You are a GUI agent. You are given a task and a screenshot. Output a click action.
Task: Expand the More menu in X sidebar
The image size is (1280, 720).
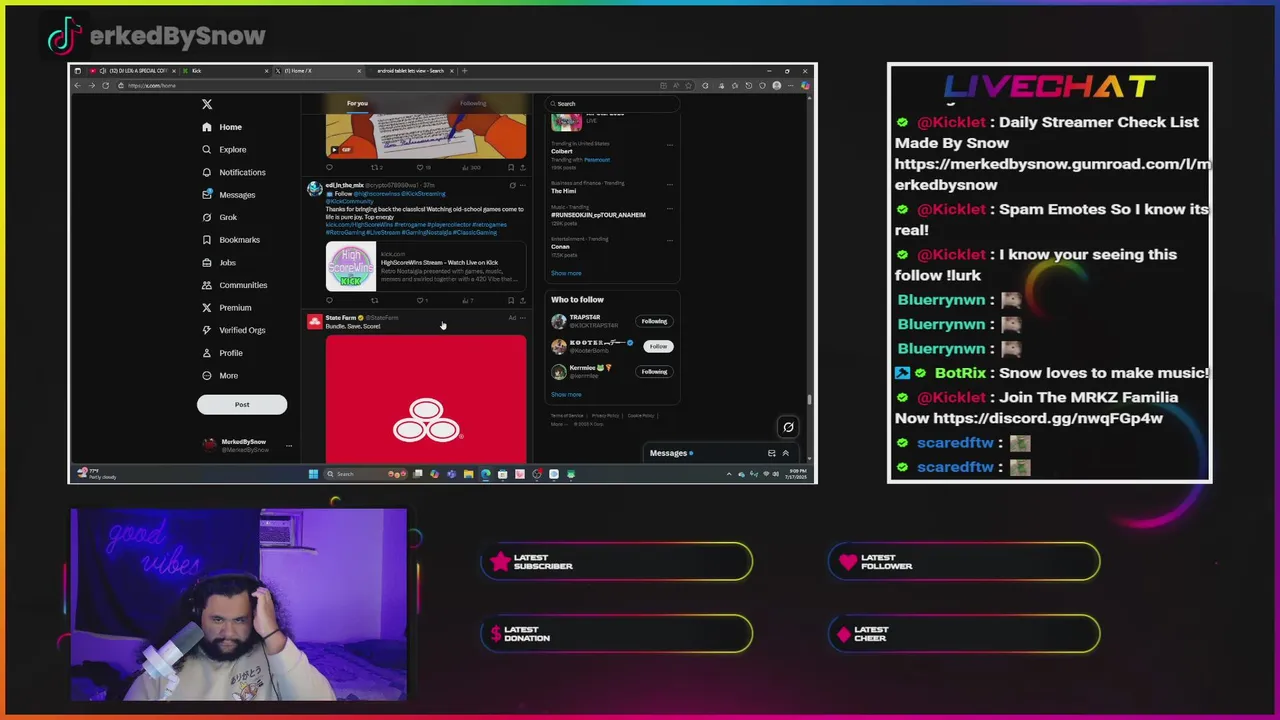[x=220, y=375]
